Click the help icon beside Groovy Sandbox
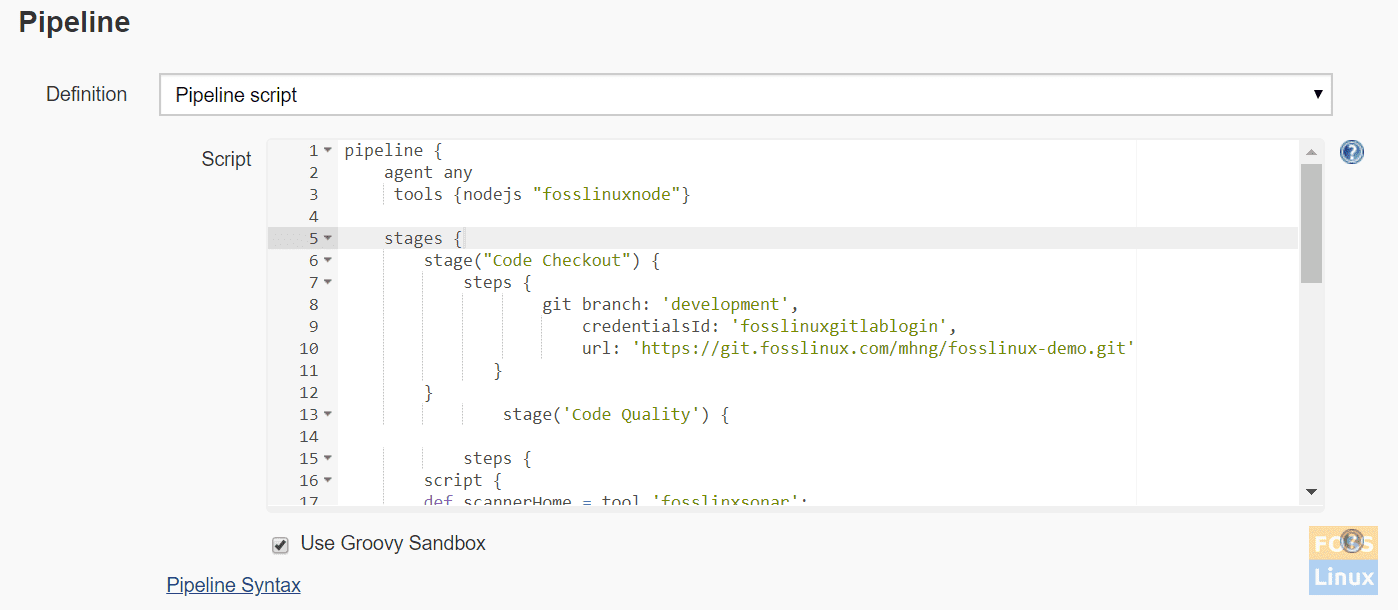1398x610 pixels. coord(1352,542)
